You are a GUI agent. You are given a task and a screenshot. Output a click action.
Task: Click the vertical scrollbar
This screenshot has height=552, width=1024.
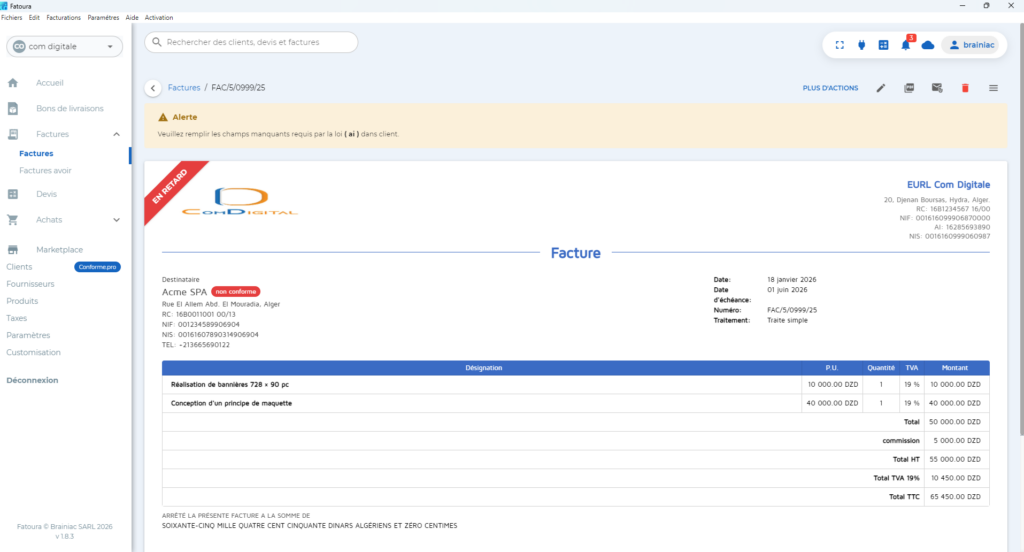[x=1021, y=229]
